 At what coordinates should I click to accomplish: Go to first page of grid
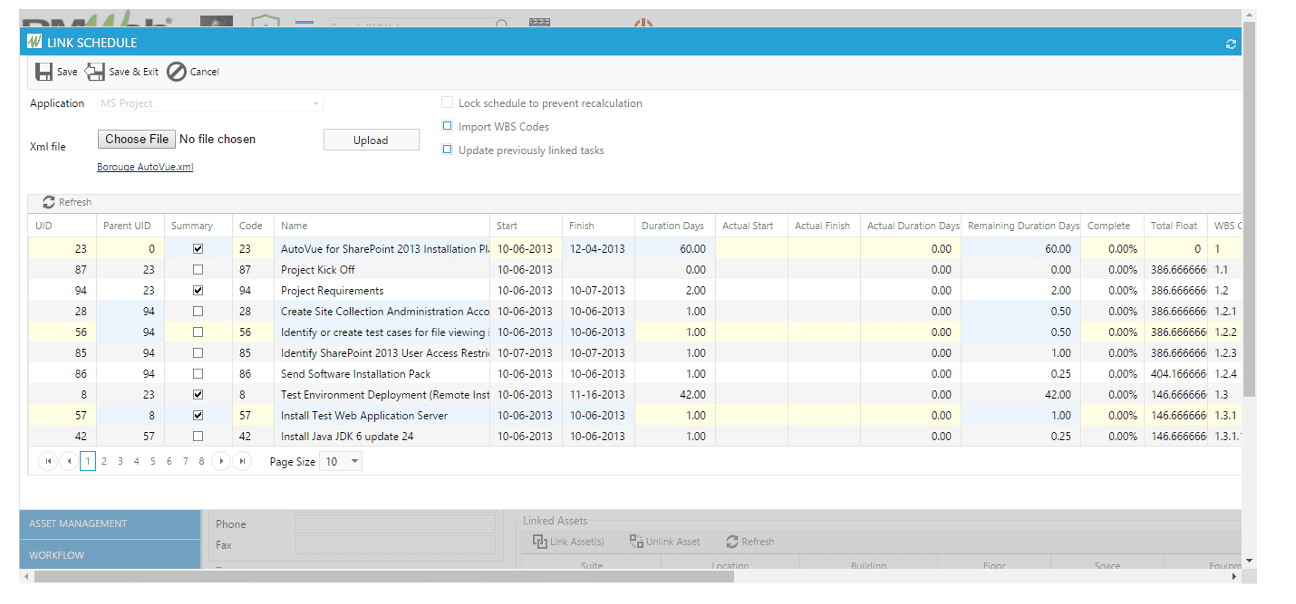point(47,461)
